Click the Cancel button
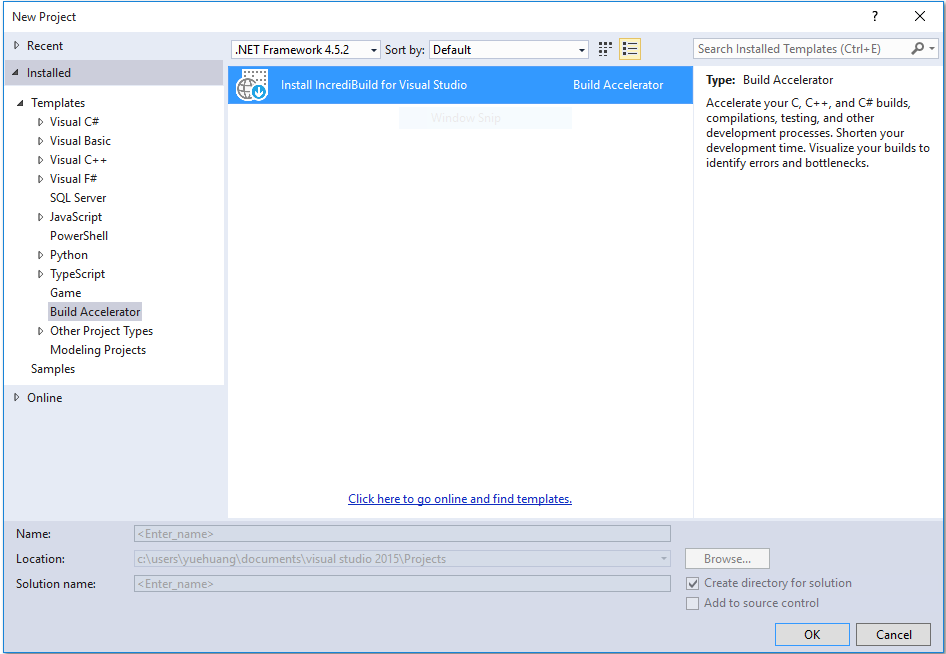946x654 pixels. click(894, 634)
